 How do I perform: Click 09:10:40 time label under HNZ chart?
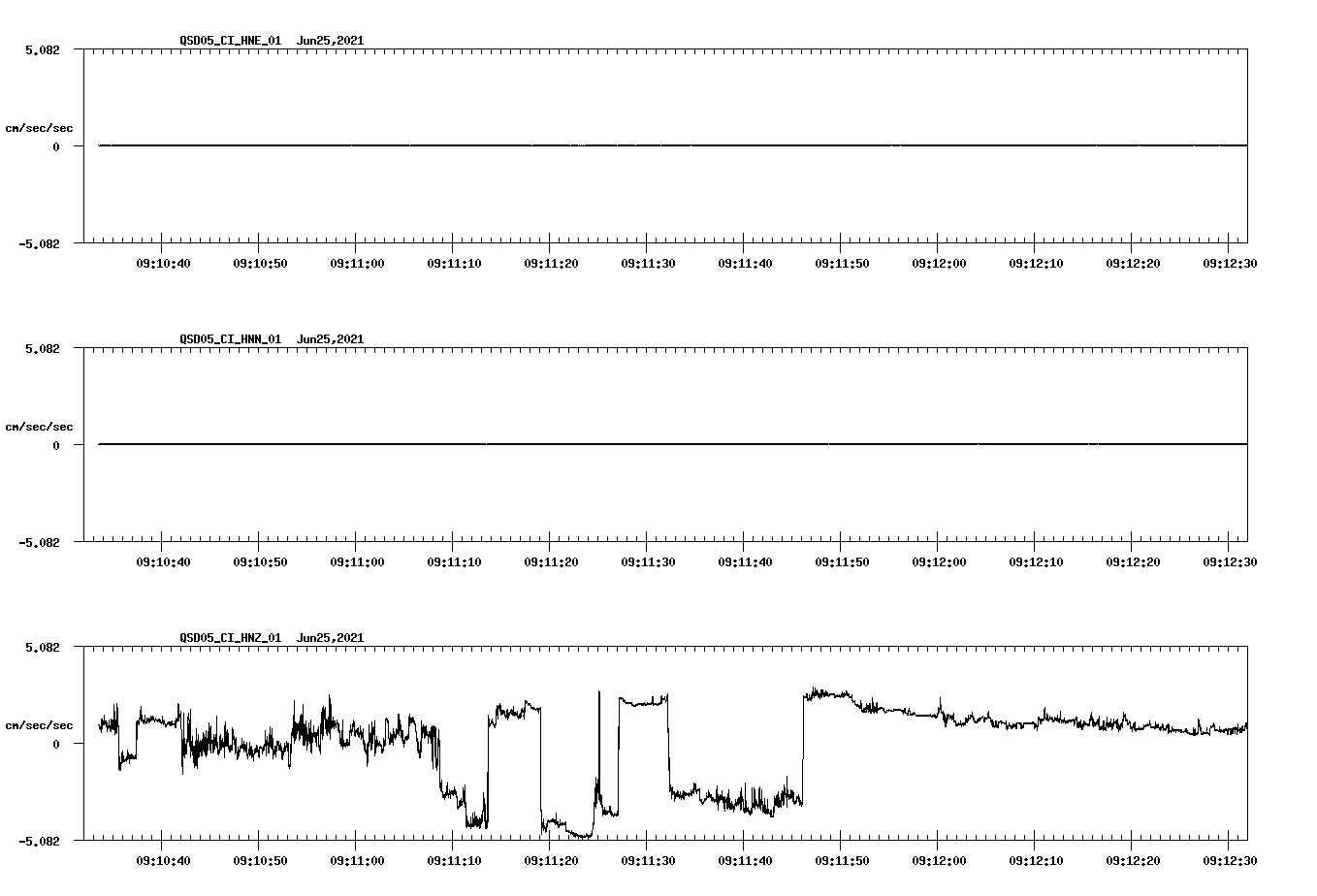coord(162,861)
